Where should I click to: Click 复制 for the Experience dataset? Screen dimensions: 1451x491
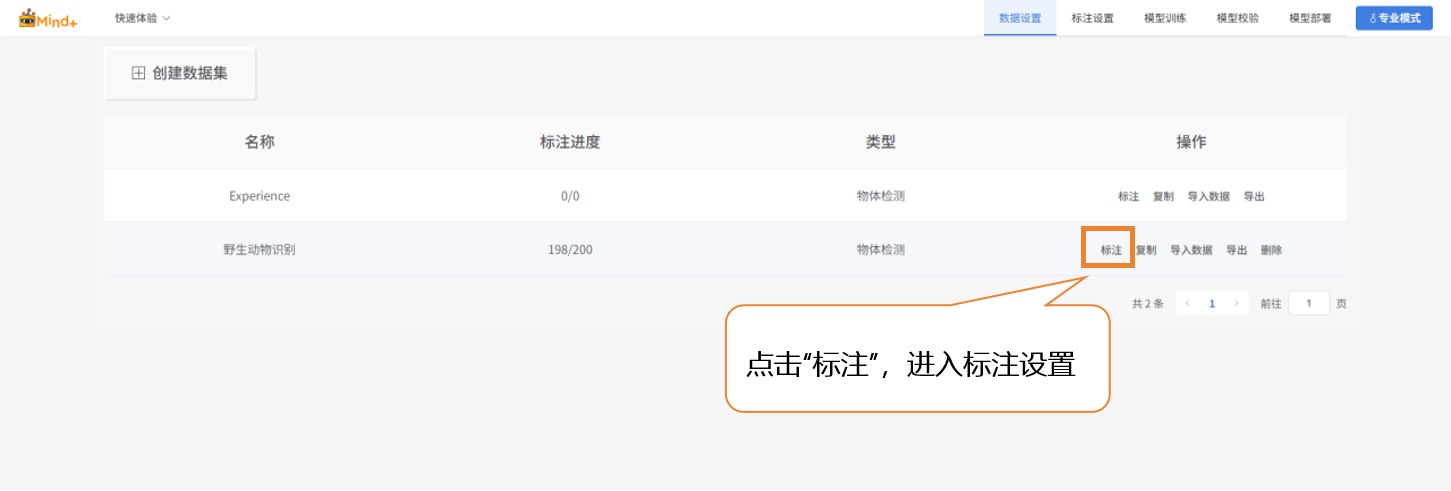pos(1163,196)
